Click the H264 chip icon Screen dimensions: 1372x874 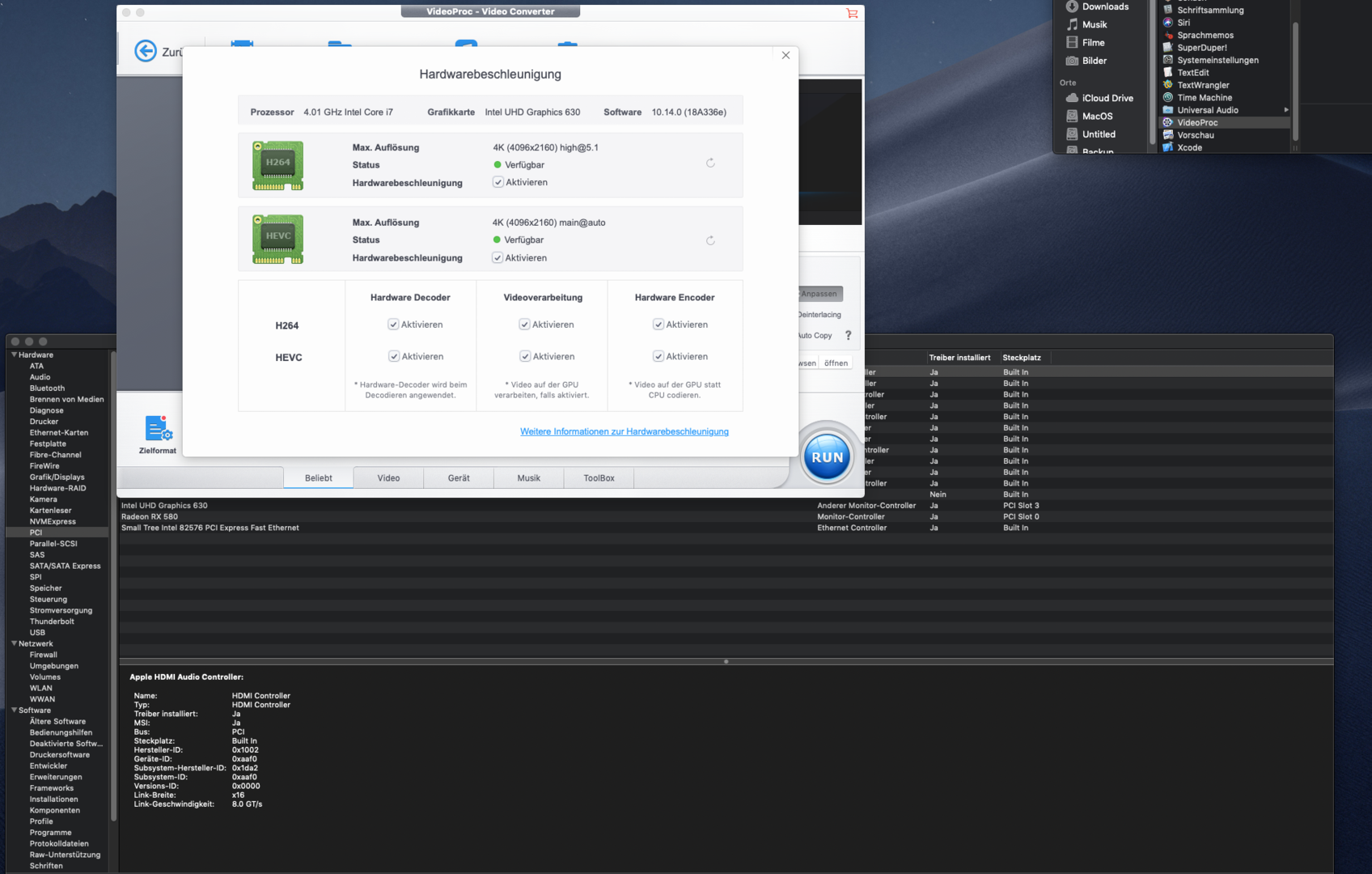coord(277,165)
